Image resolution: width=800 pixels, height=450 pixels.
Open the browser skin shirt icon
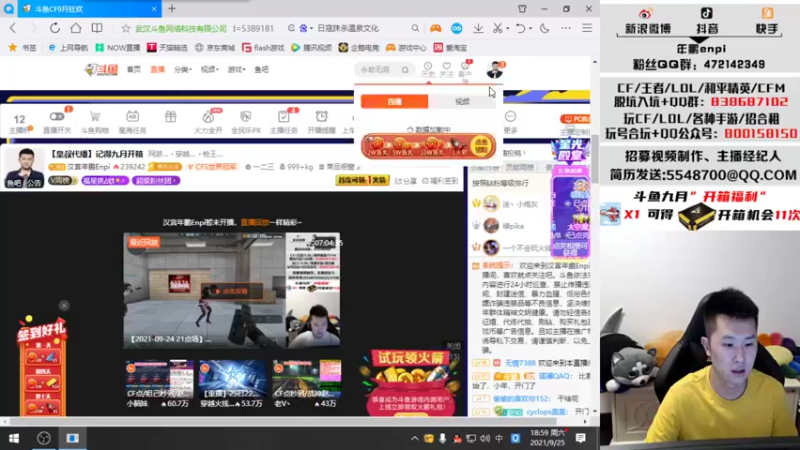point(522,9)
